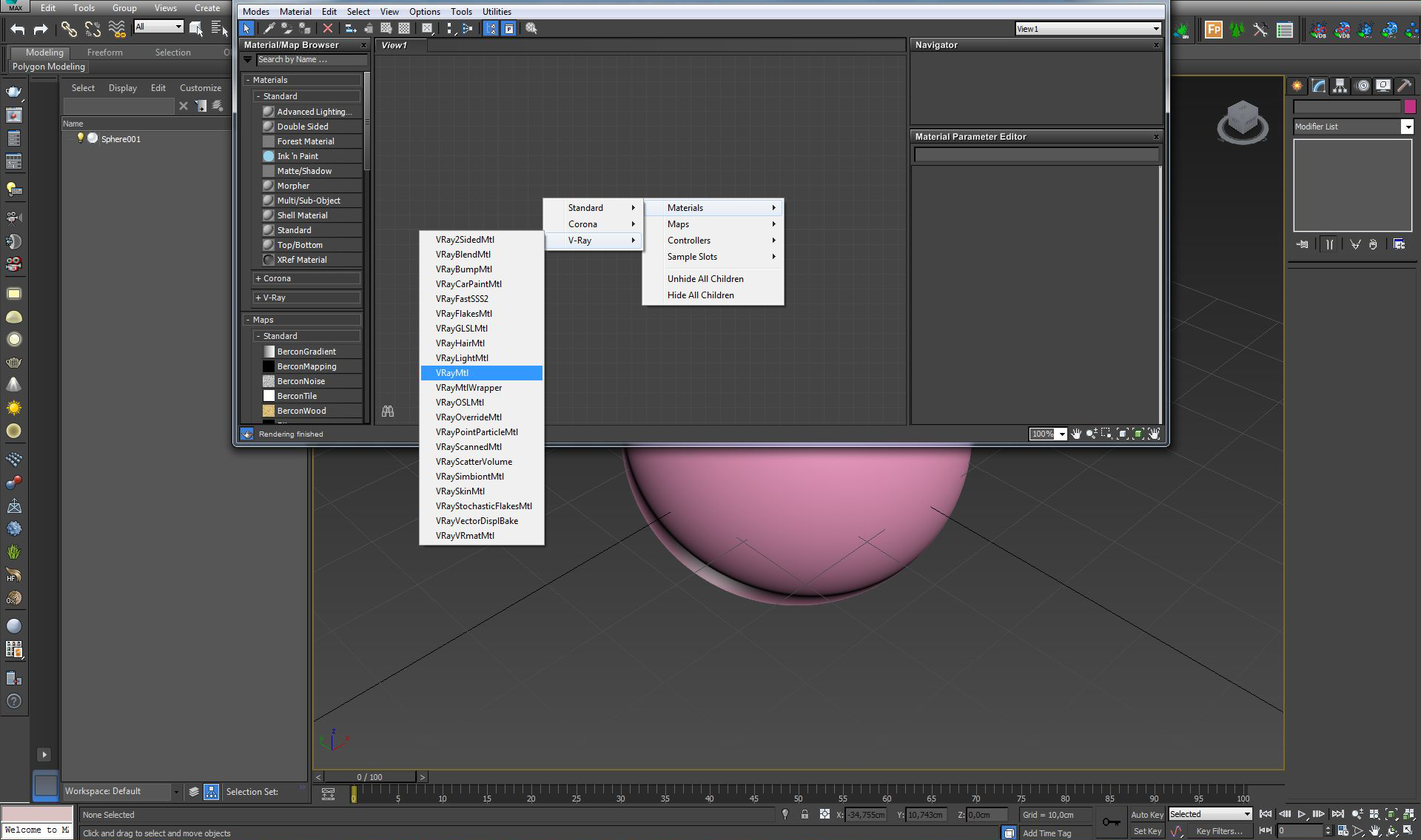
Task: Click the Add Time Tag label
Action: (1047, 833)
